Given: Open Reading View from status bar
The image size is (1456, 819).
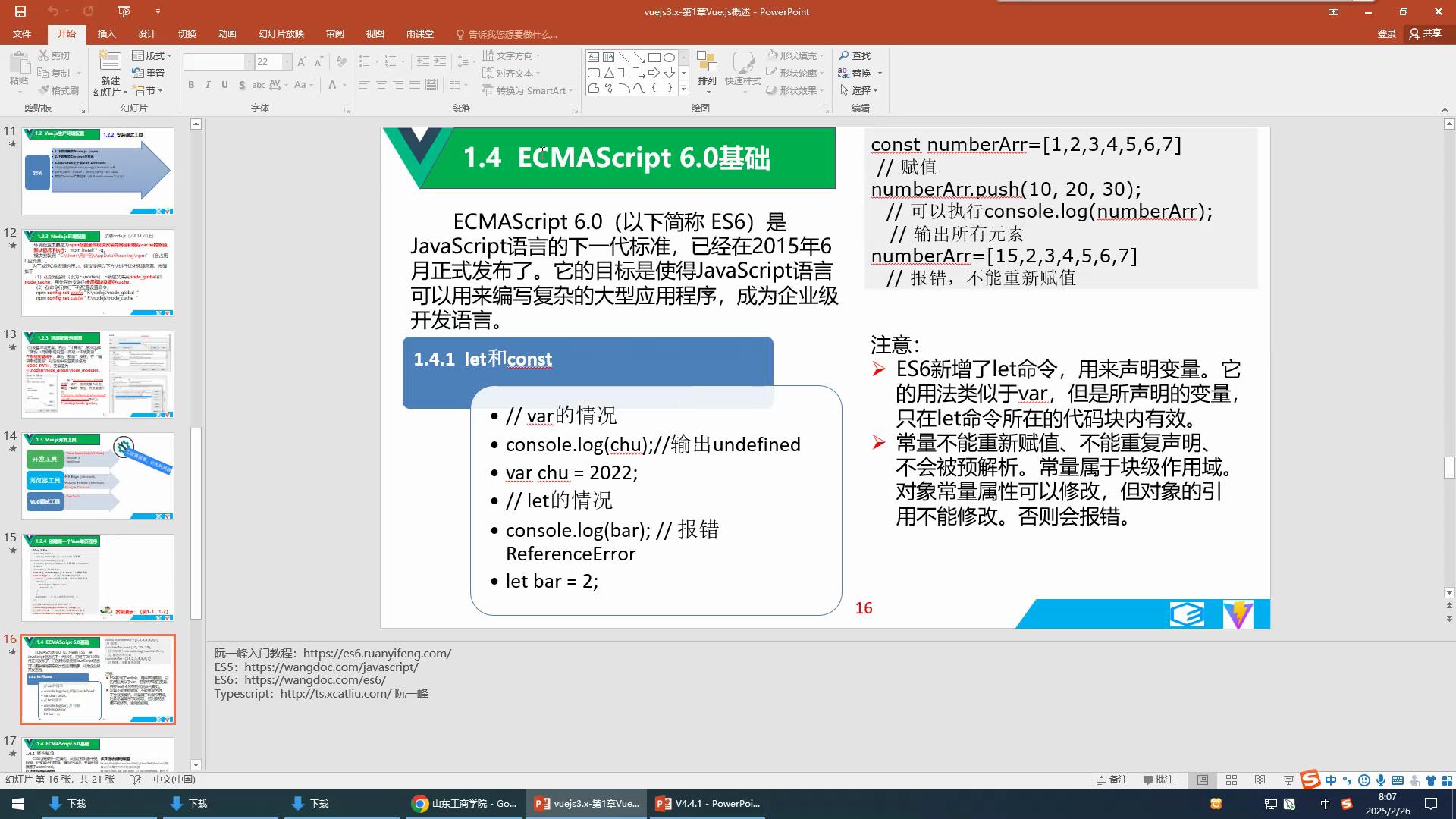Looking at the screenshot, I should coord(1260,780).
